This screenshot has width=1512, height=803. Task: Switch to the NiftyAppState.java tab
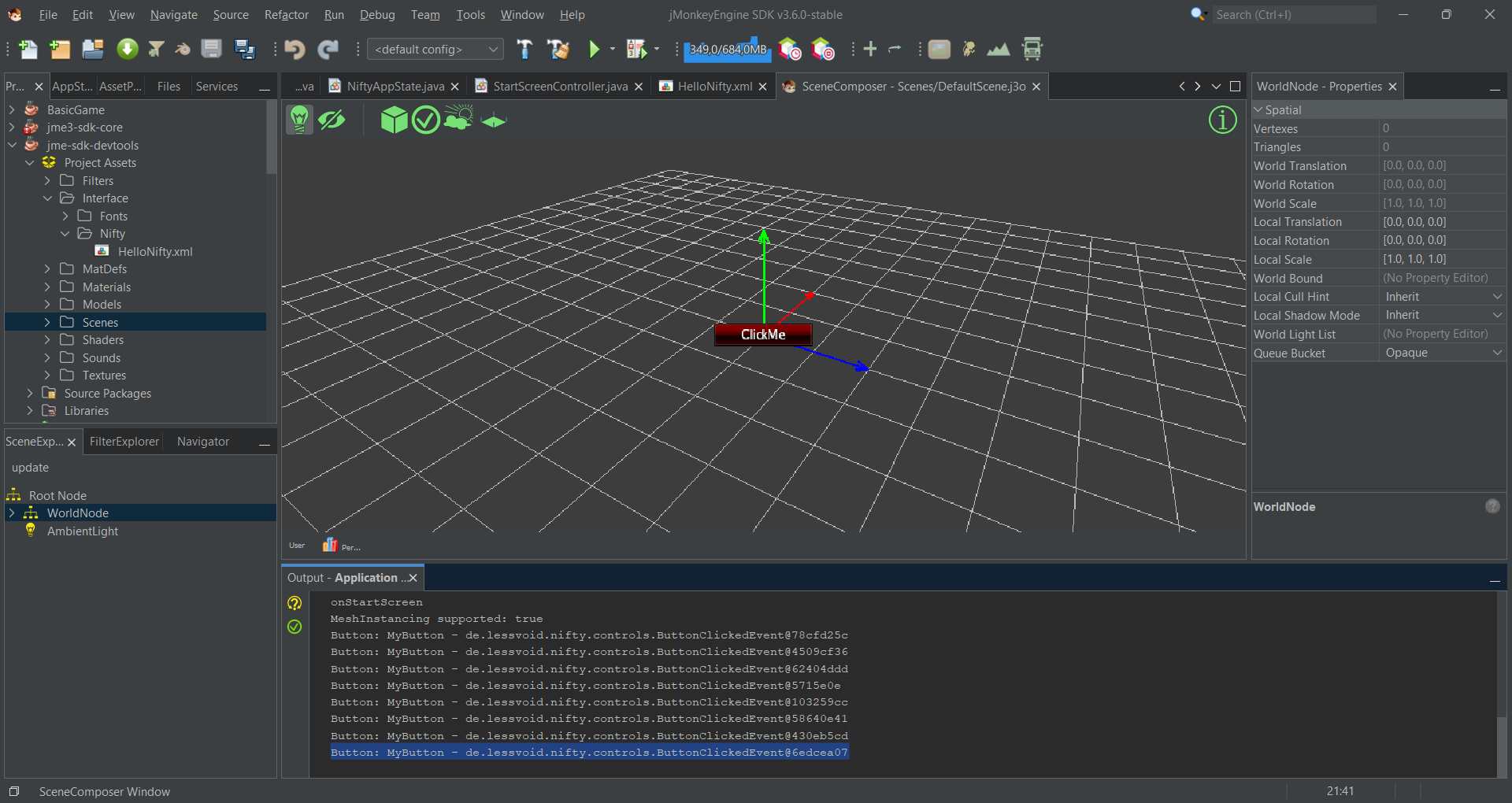pyautogui.click(x=395, y=87)
